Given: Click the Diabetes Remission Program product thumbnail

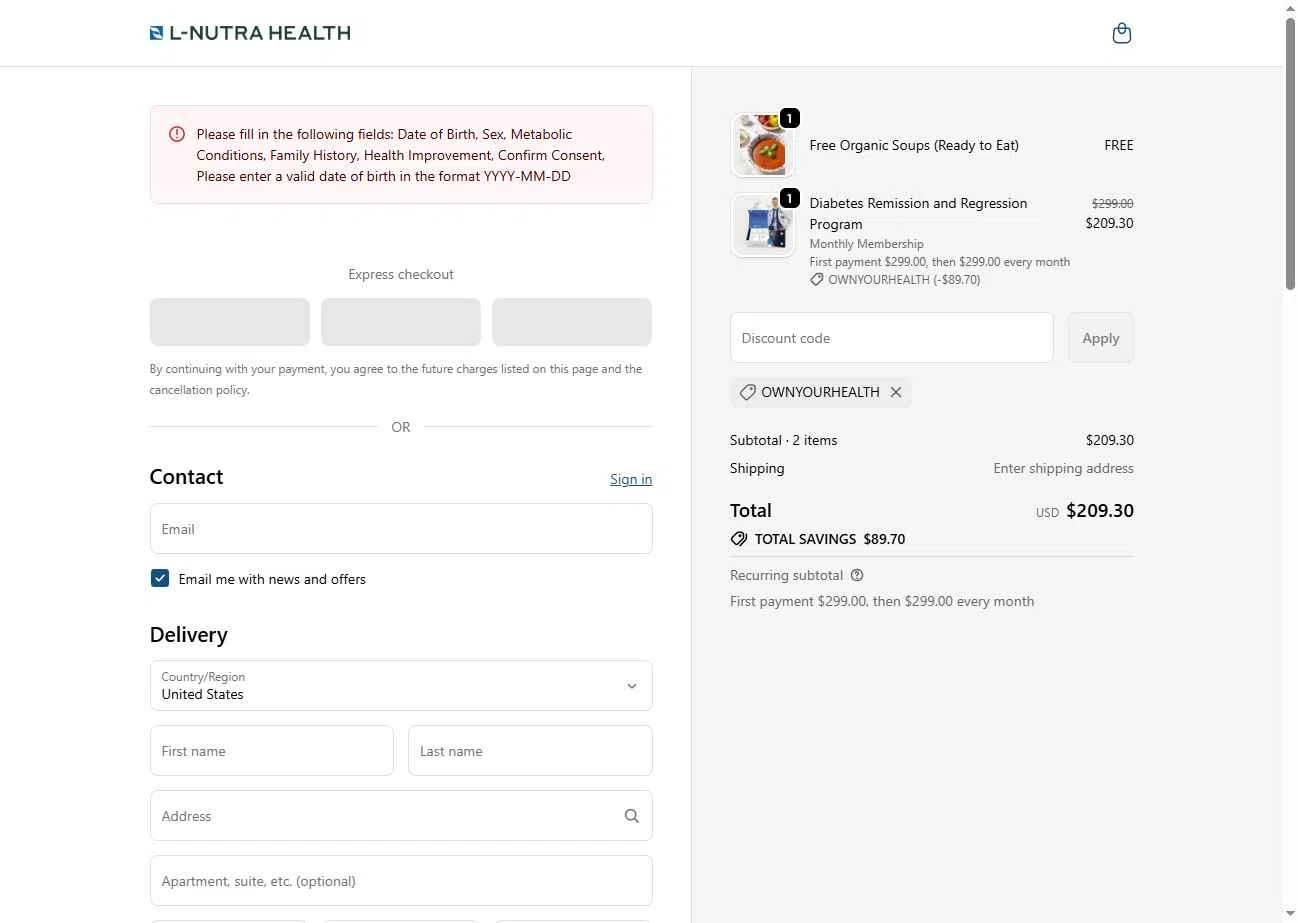Looking at the screenshot, I should (763, 225).
